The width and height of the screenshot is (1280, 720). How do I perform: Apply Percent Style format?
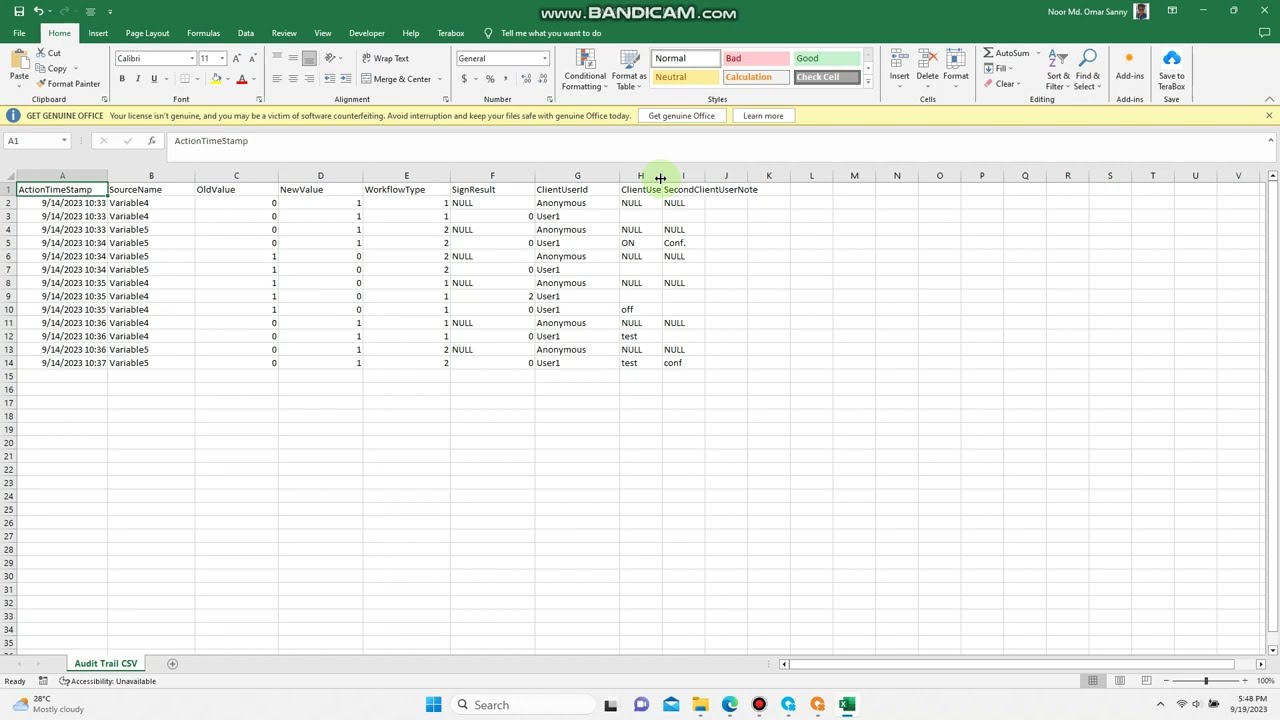pyautogui.click(x=490, y=79)
